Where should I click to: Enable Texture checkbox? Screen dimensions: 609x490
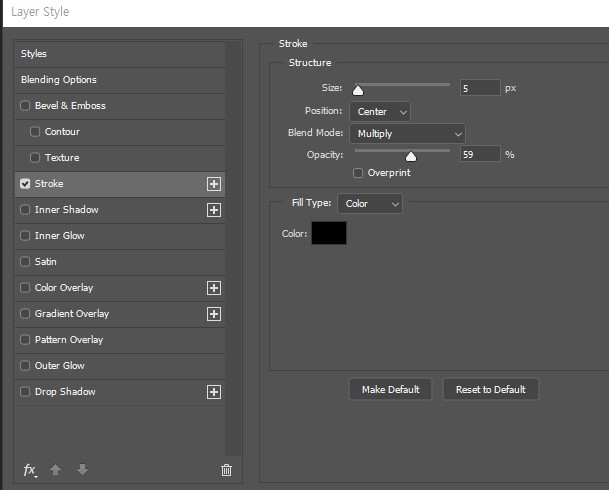point(35,158)
